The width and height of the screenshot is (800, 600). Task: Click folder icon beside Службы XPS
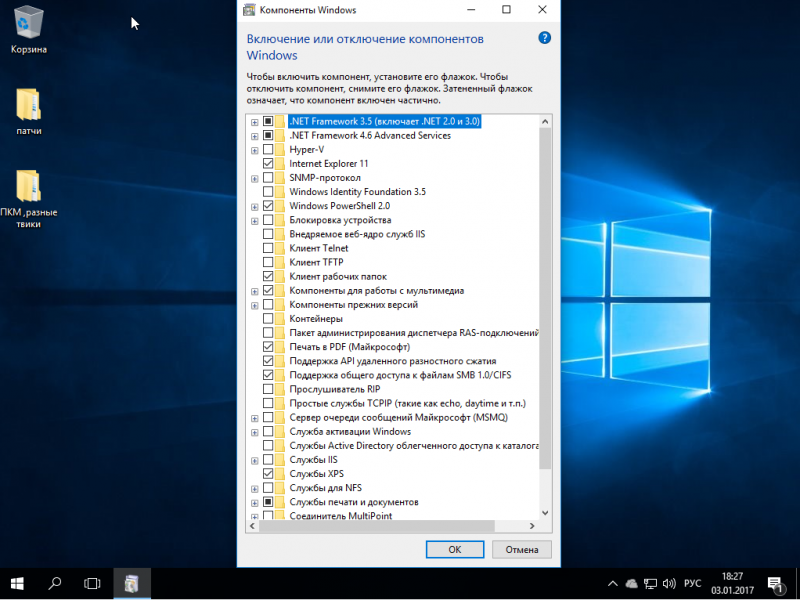280,474
